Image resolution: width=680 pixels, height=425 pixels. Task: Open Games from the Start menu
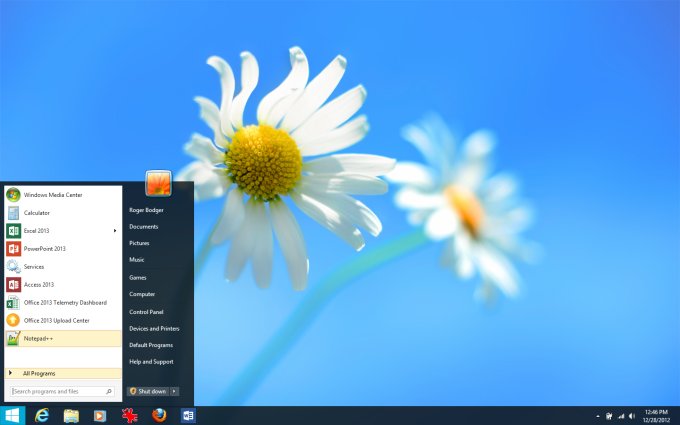tap(137, 278)
